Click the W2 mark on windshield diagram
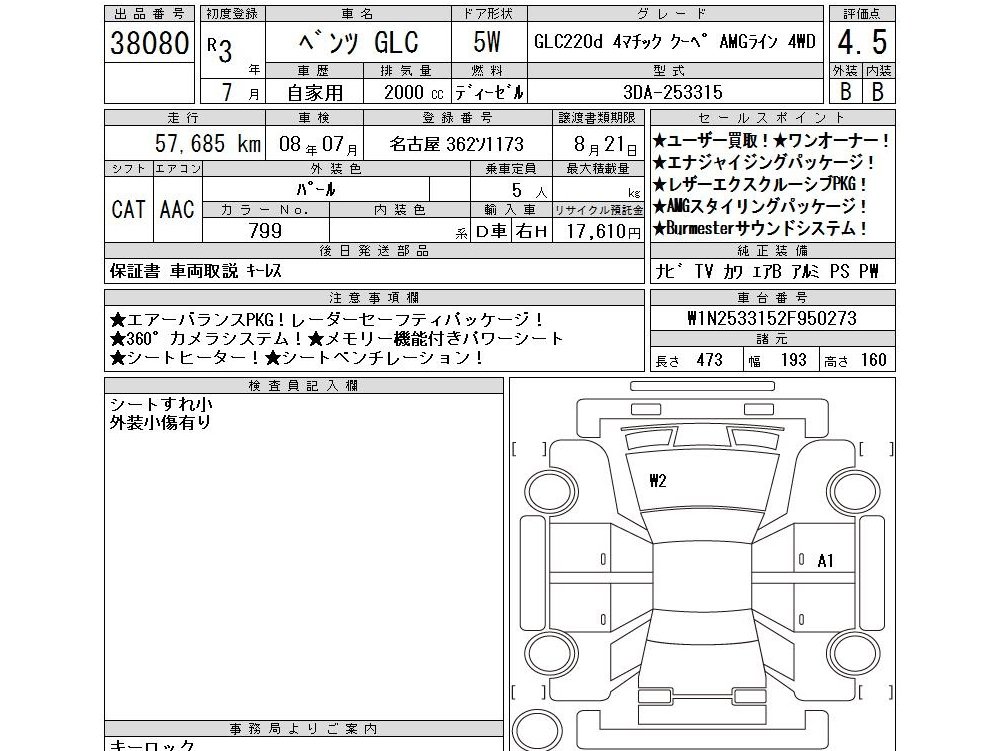This screenshot has height=751, width=1001. 658,480
